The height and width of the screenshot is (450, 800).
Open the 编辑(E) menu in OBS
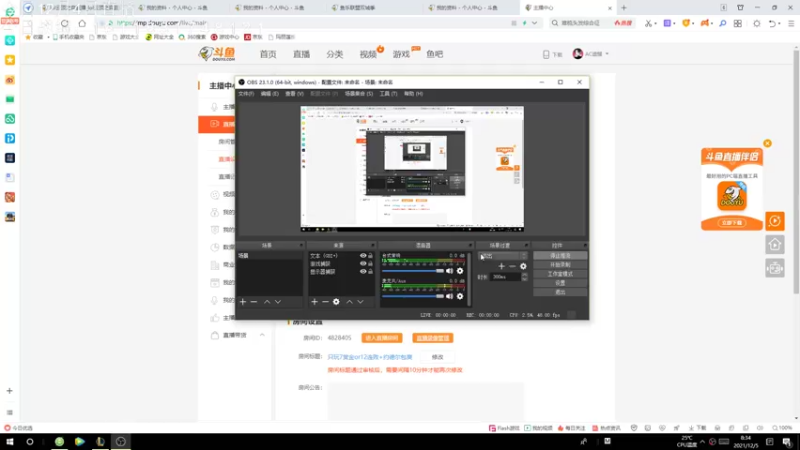coord(269,94)
